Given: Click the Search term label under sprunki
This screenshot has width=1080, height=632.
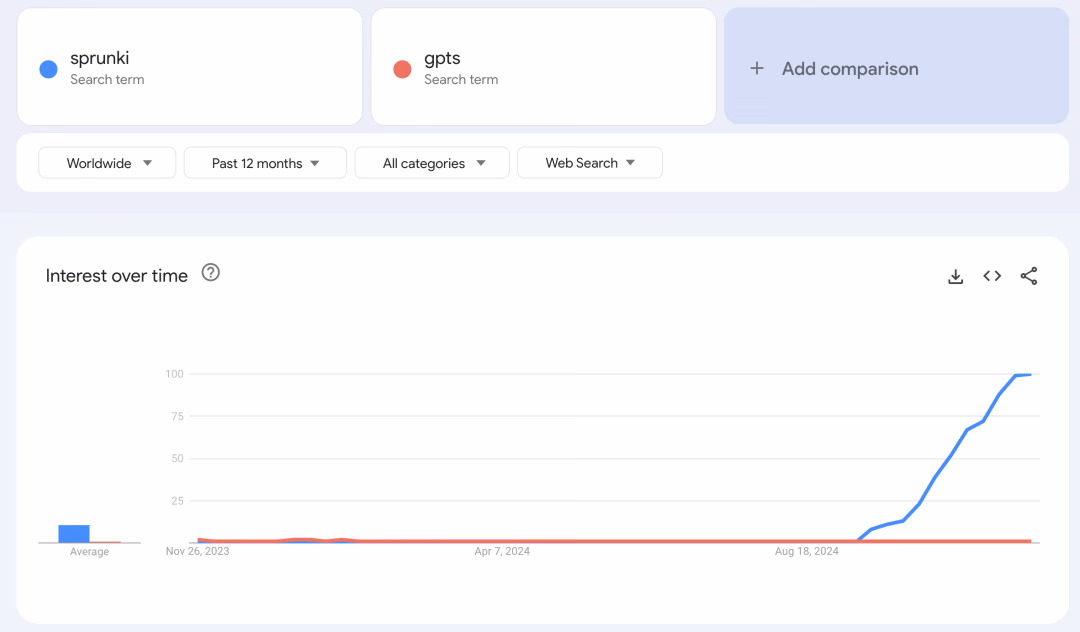Looking at the screenshot, I should 107,79.
